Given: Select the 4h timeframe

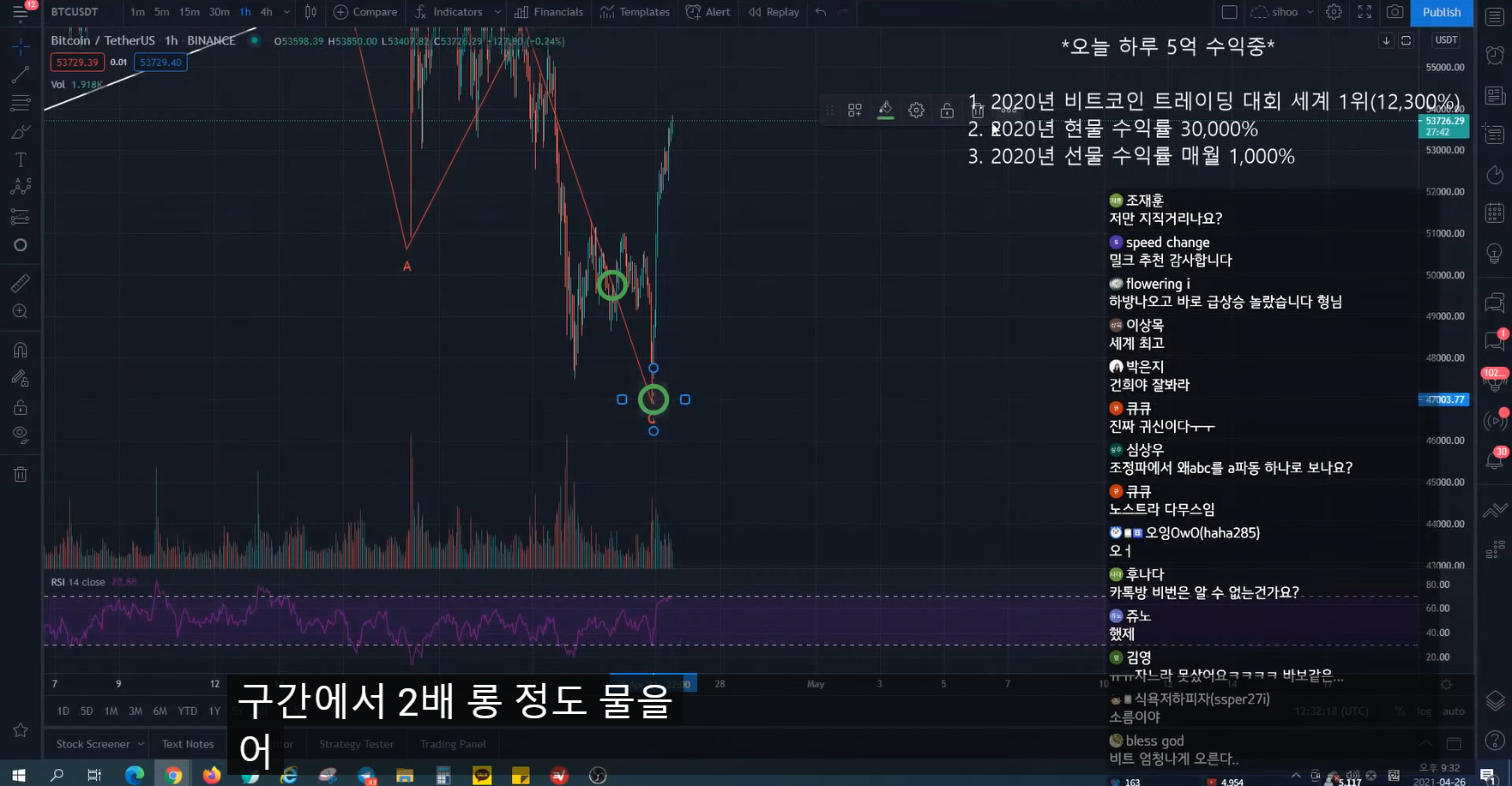Looking at the screenshot, I should coord(266,12).
